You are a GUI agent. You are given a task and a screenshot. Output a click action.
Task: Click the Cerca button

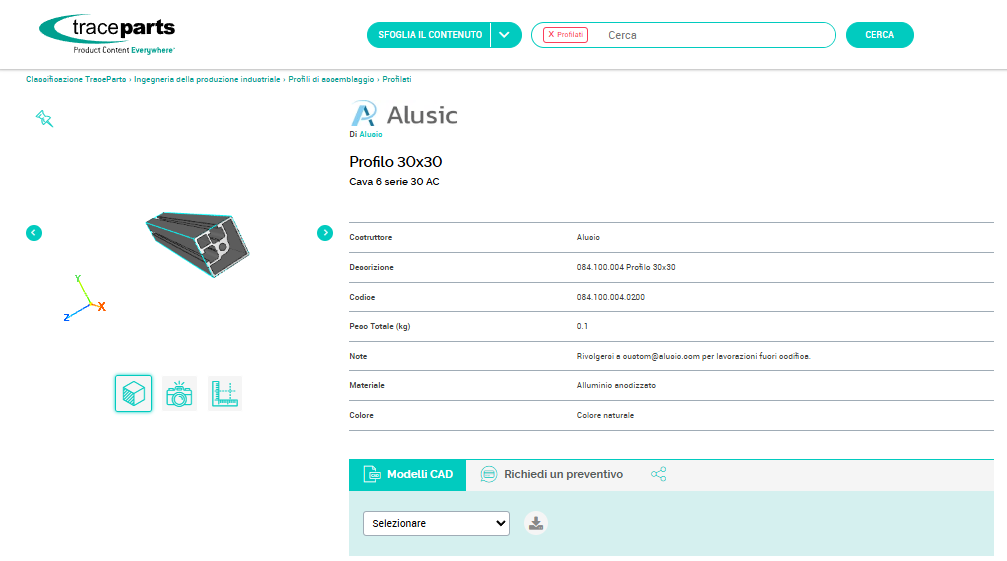coord(879,35)
